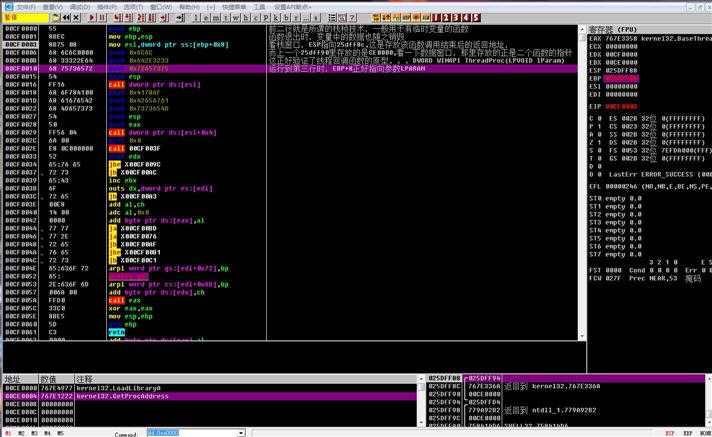Open Threads window via T button
This screenshot has width=712, height=437.
(x=226, y=18)
